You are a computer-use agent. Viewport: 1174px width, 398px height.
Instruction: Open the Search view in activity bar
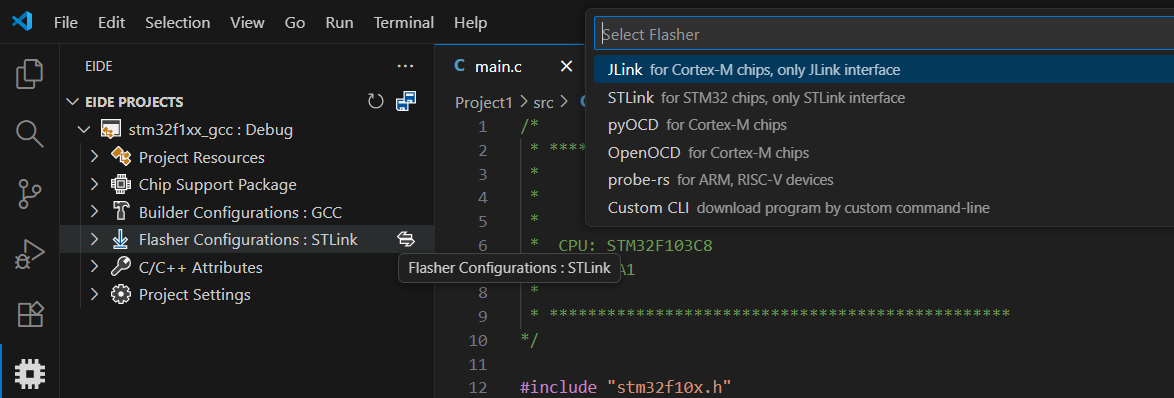tap(29, 133)
